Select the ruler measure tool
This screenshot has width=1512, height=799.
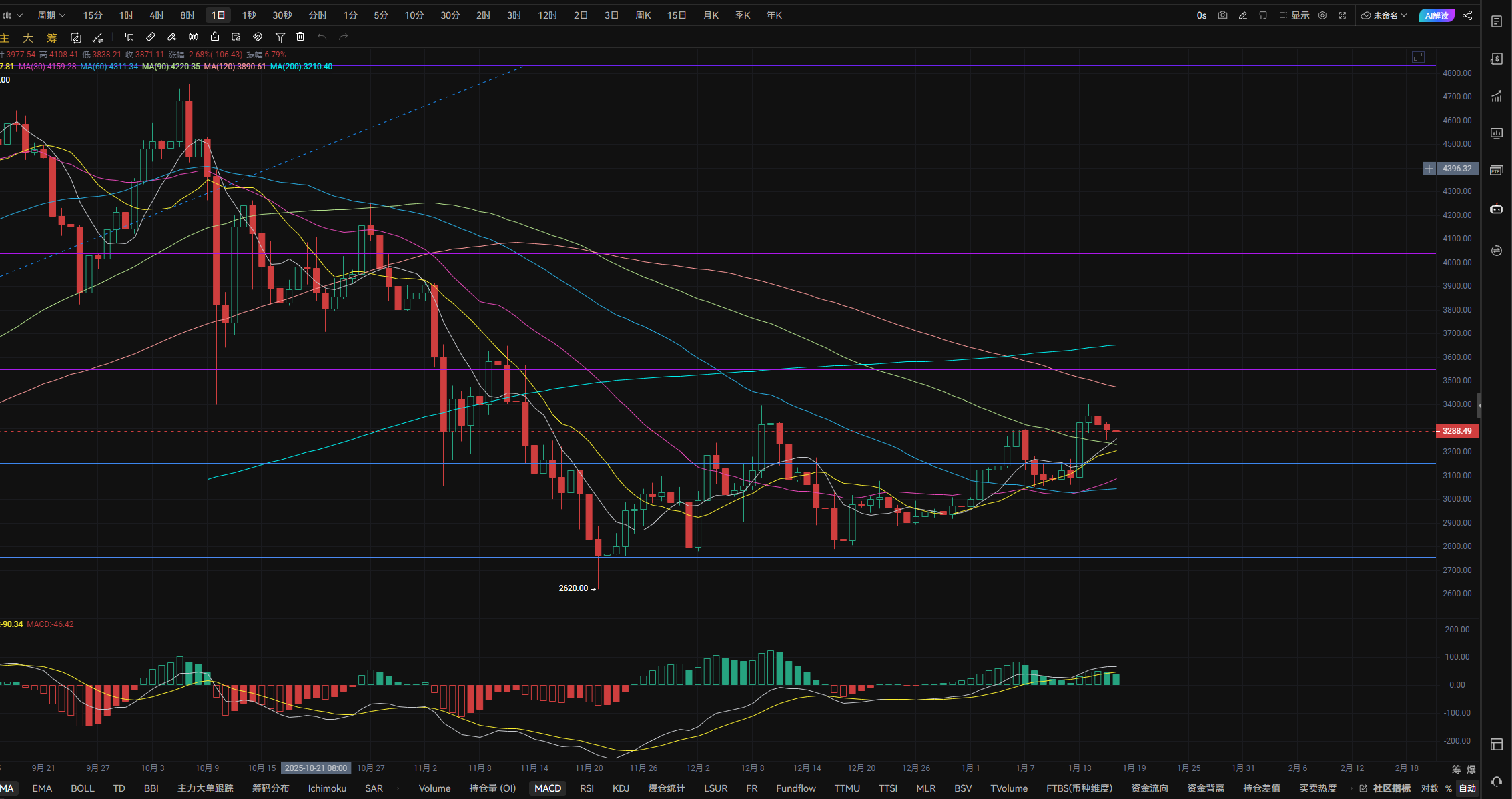pos(151,37)
